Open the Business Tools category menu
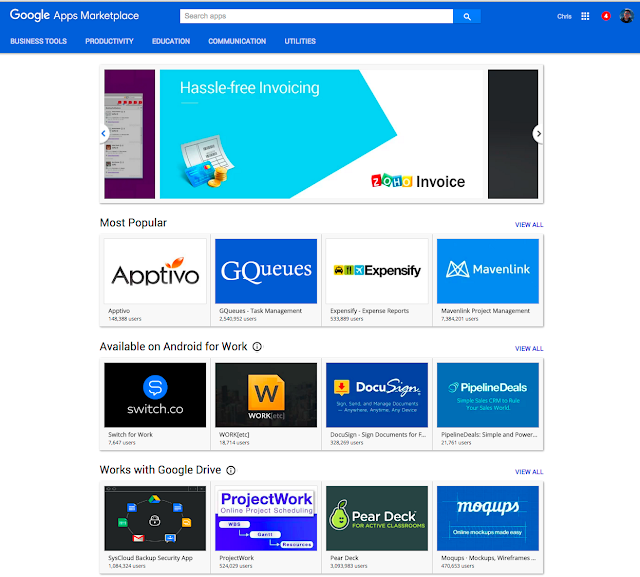Screen dimensions: 640x577 38,41
